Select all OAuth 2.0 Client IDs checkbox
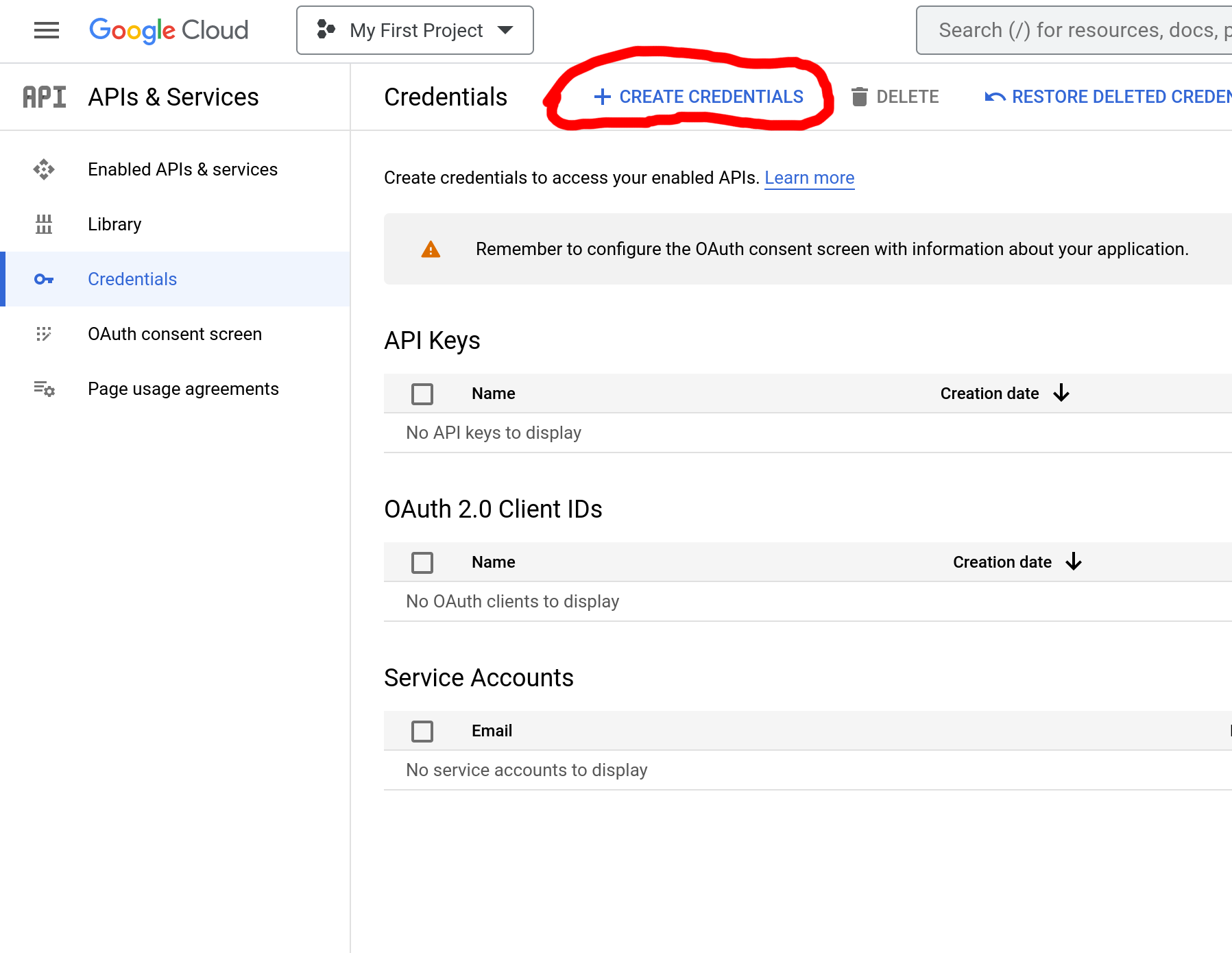 [422, 562]
